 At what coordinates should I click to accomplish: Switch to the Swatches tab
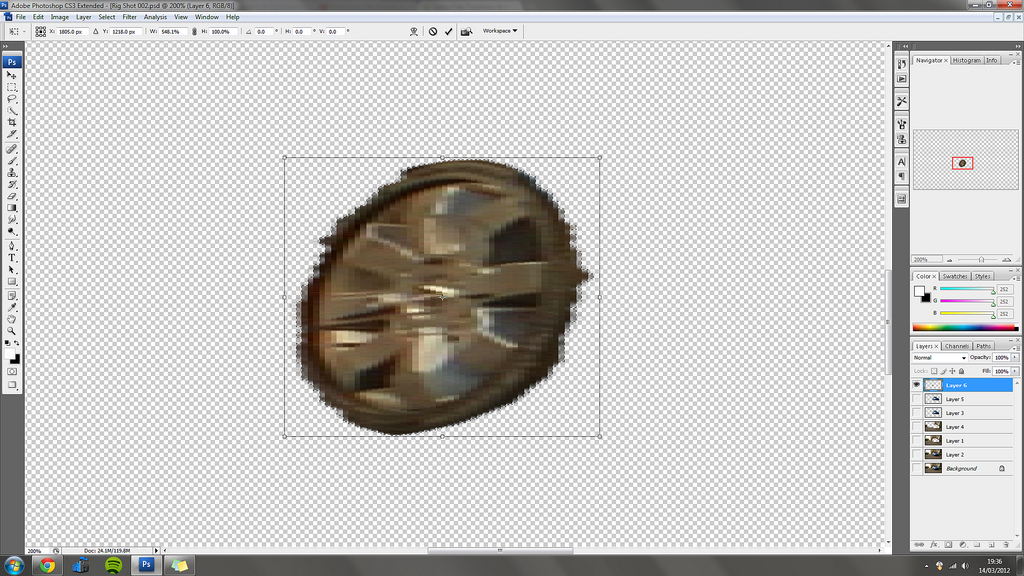pyautogui.click(x=955, y=276)
